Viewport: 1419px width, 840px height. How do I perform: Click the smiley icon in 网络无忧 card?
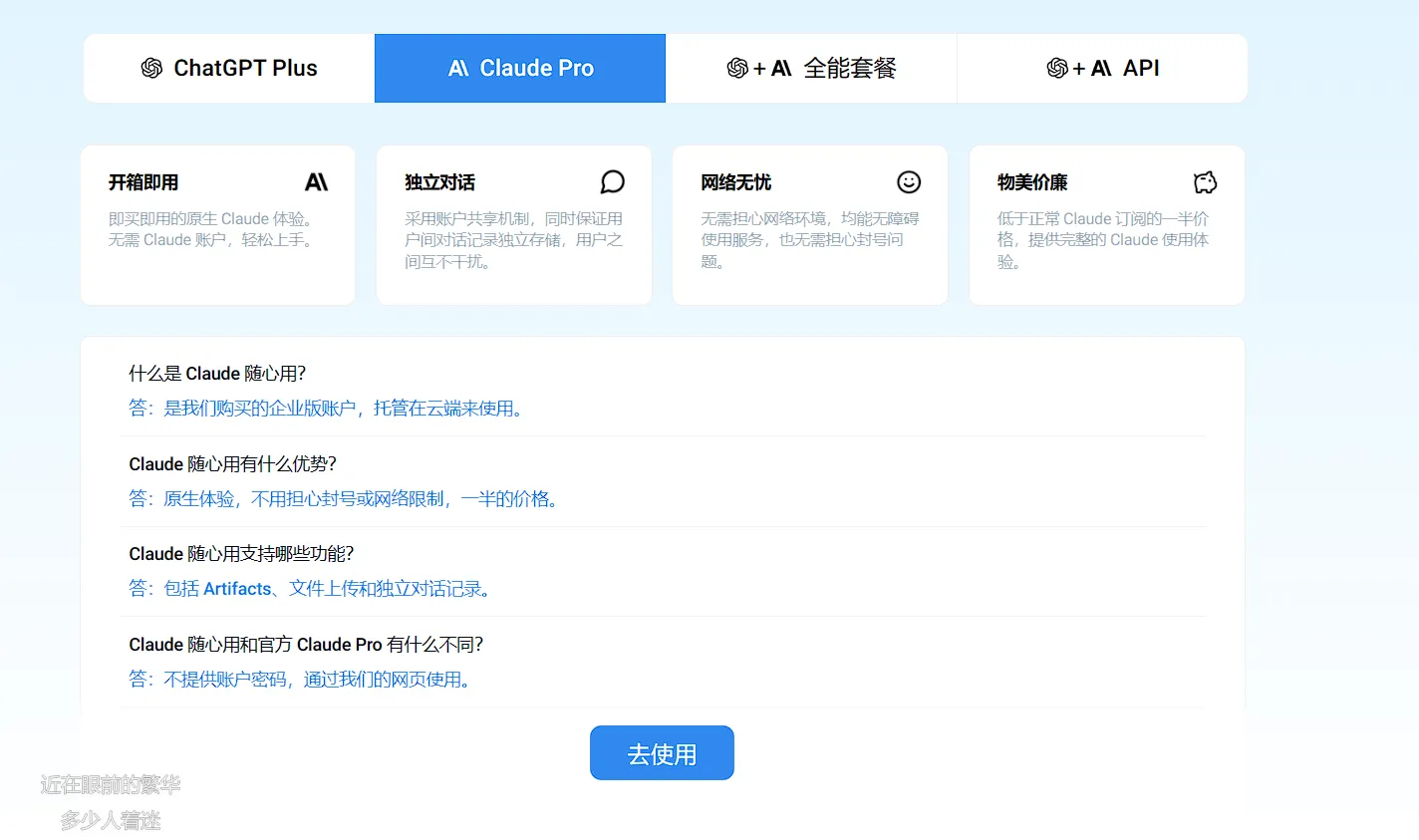(x=909, y=182)
